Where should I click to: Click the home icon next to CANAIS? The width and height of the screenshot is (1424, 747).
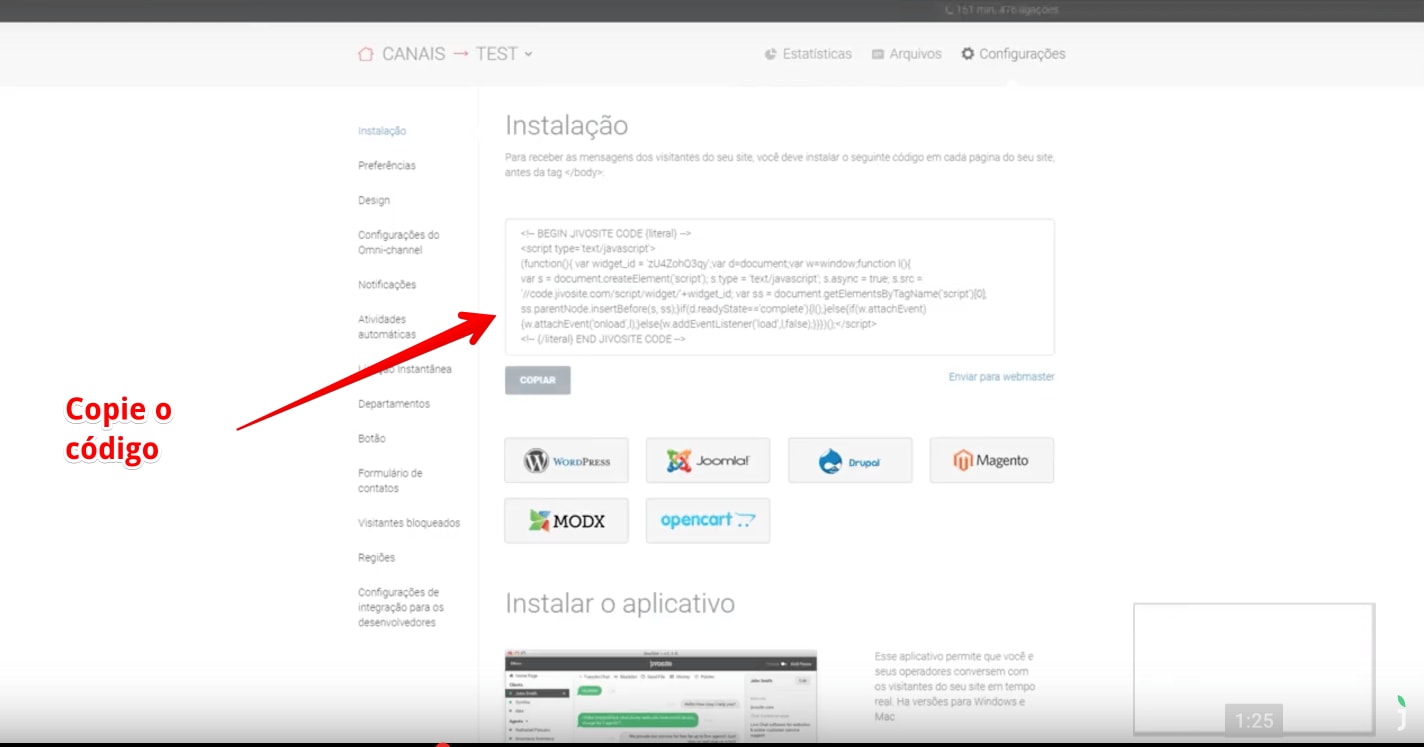tap(366, 54)
